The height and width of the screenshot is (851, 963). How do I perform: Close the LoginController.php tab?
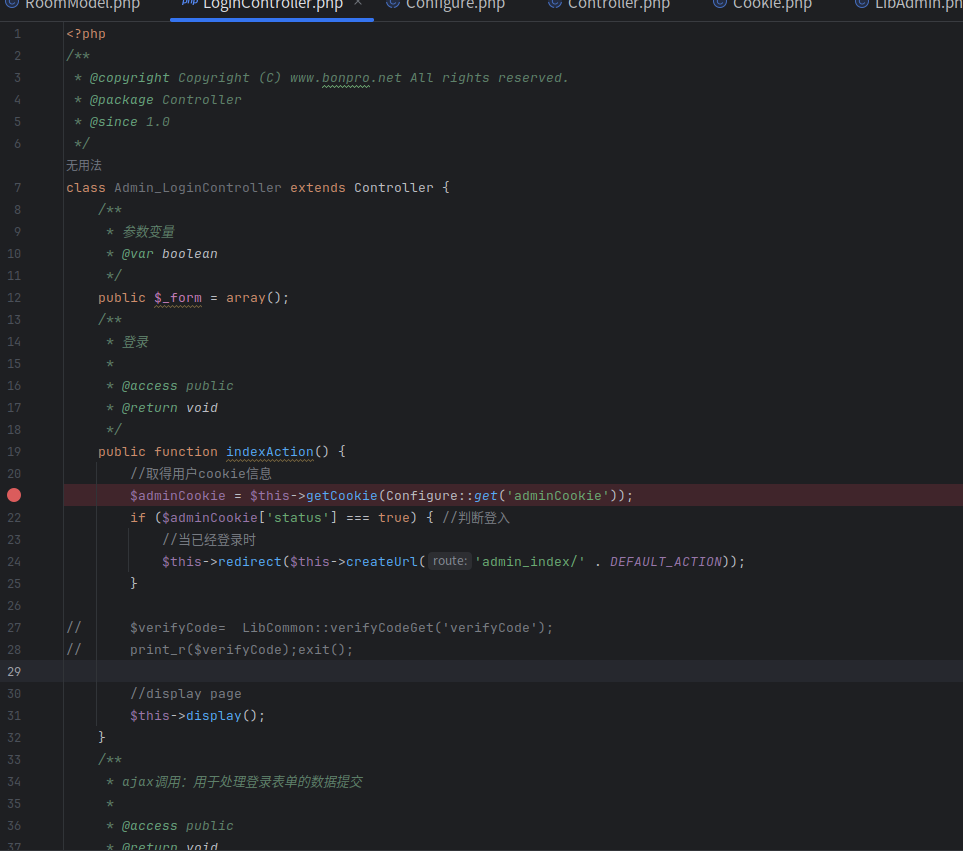358,4
